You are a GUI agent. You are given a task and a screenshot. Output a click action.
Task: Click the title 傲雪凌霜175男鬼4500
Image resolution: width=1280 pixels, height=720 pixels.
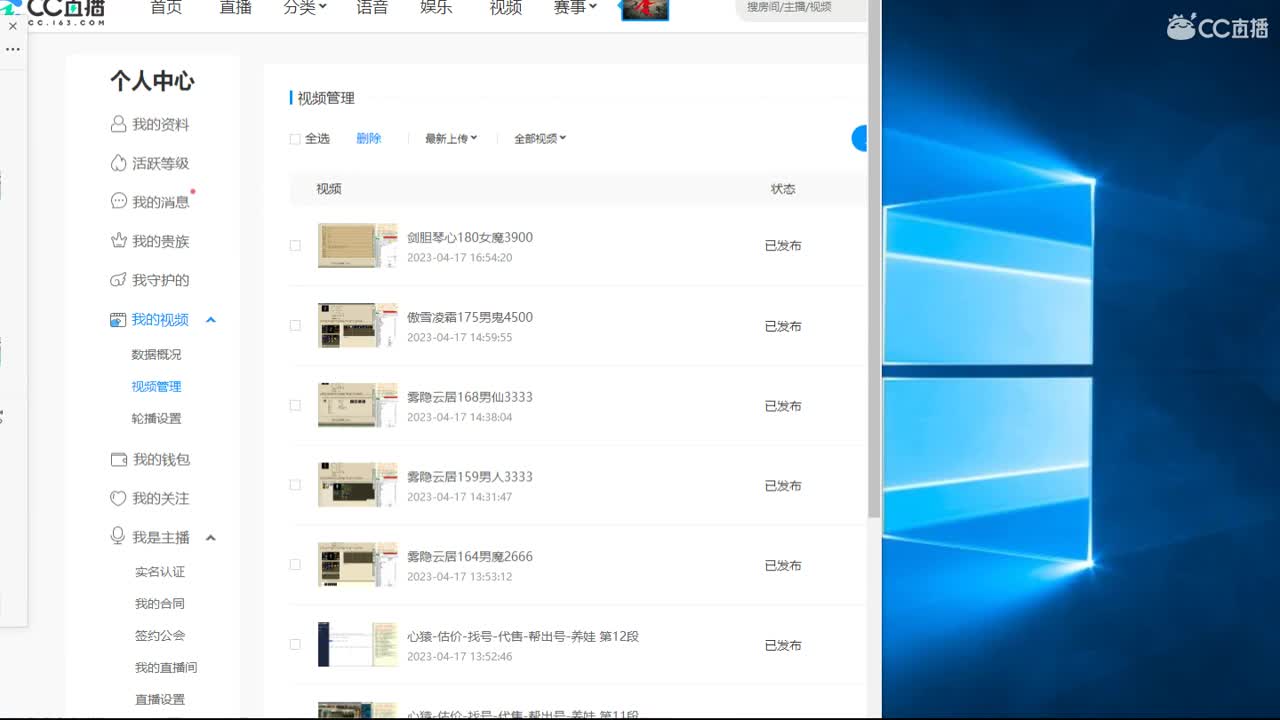tap(470, 318)
